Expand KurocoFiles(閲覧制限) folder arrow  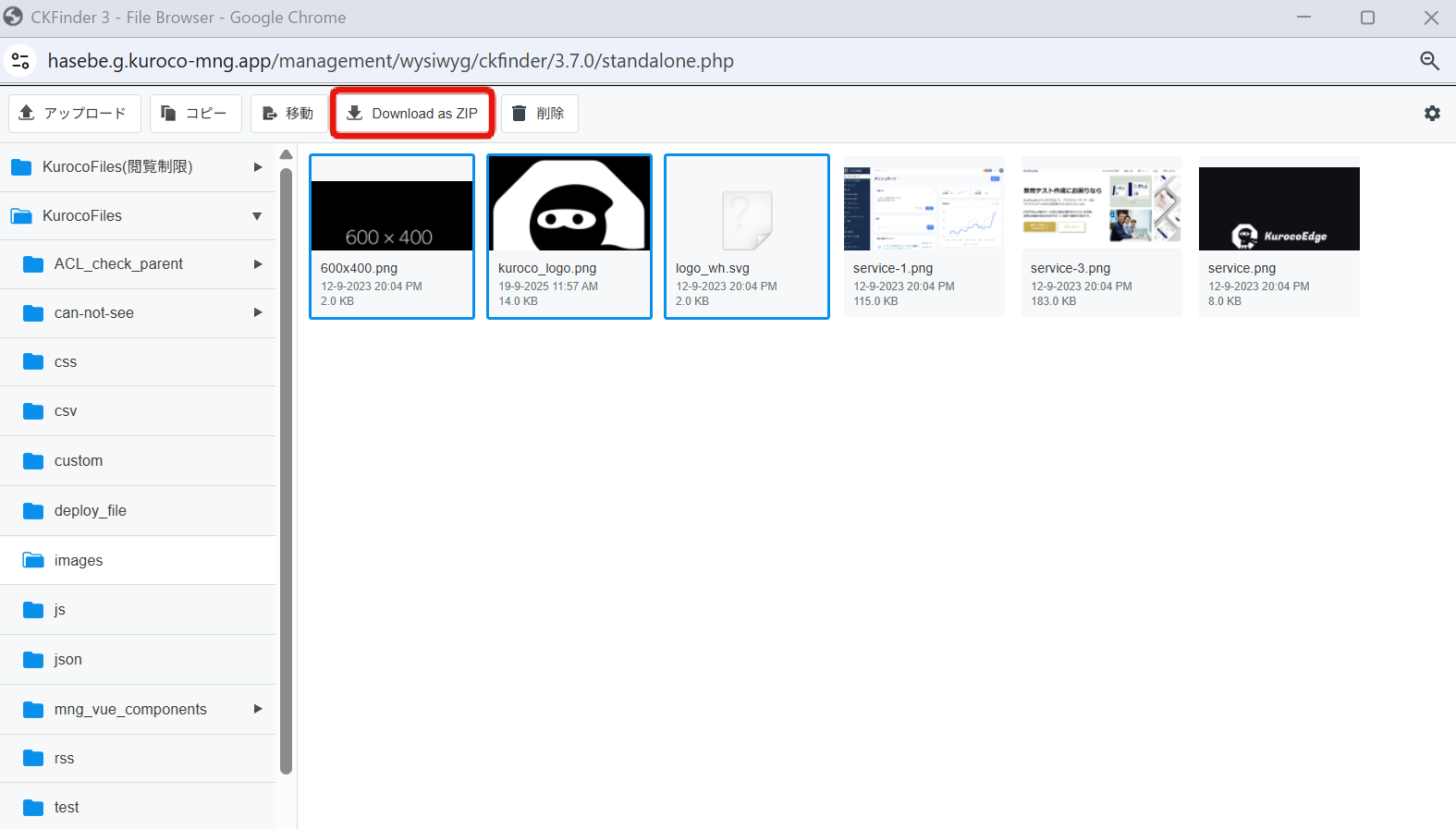pyautogui.click(x=258, y=167)
